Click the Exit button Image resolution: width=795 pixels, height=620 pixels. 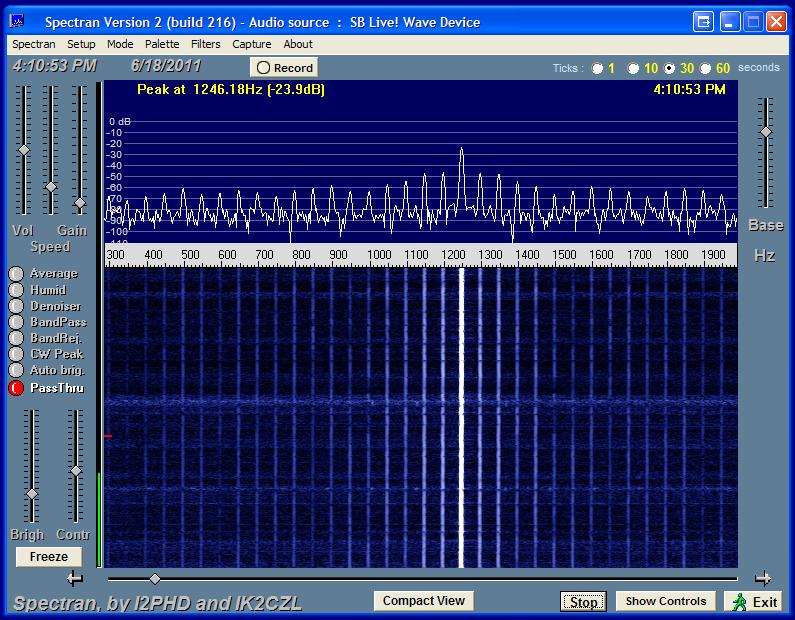(755, 602)
